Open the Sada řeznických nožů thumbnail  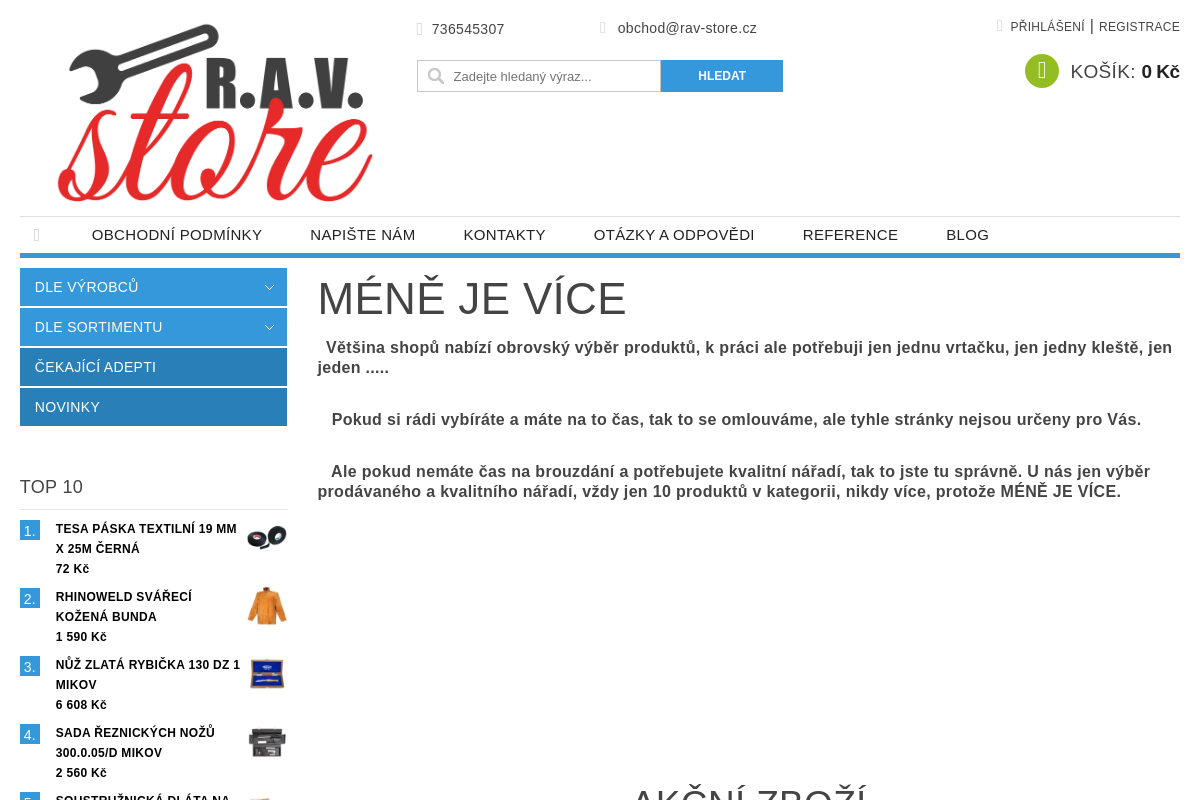coord(267,742)
